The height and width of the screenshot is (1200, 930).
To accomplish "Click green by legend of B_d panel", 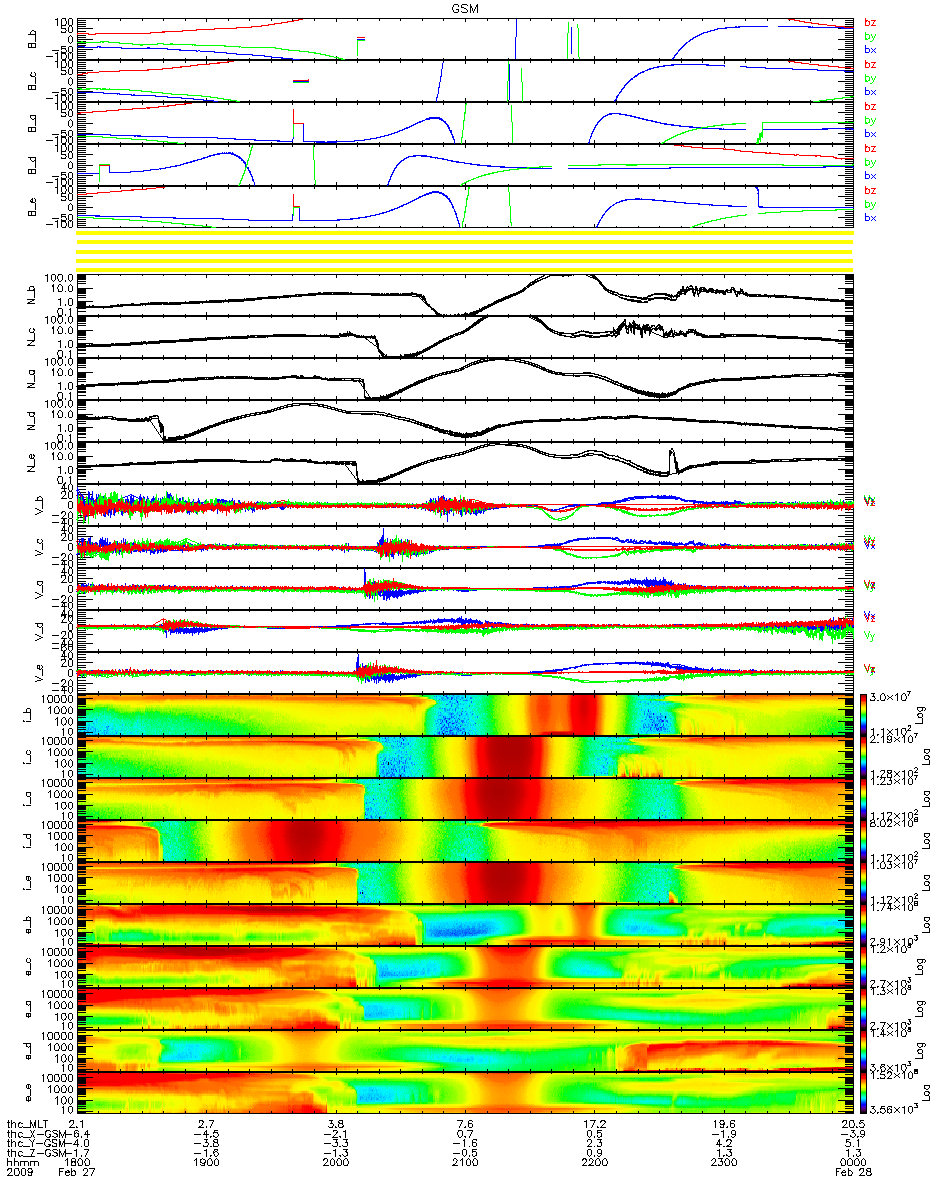I will pyautogui.click(x=870, y=162).
